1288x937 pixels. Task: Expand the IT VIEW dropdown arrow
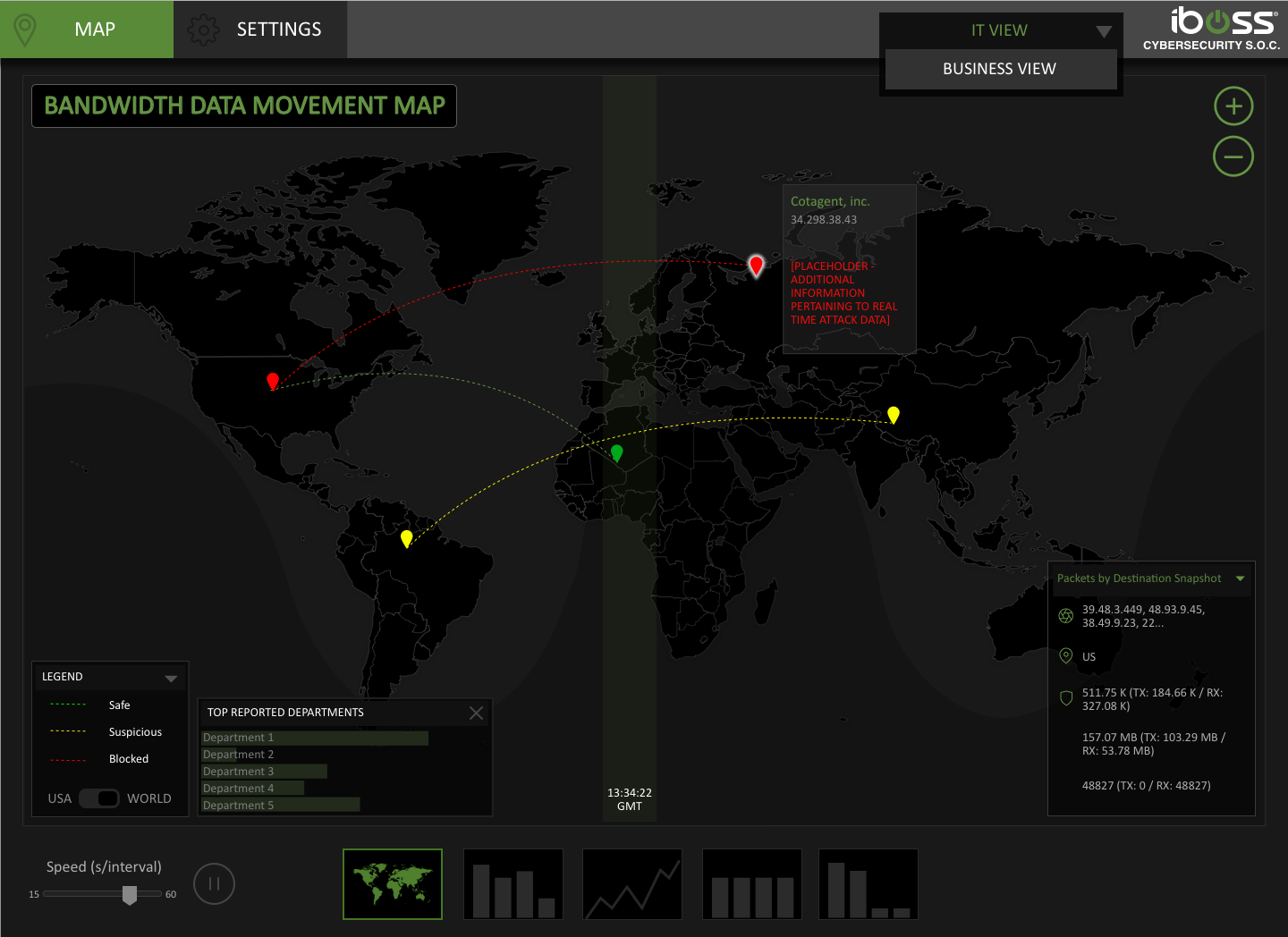[x=1104, y=31]
